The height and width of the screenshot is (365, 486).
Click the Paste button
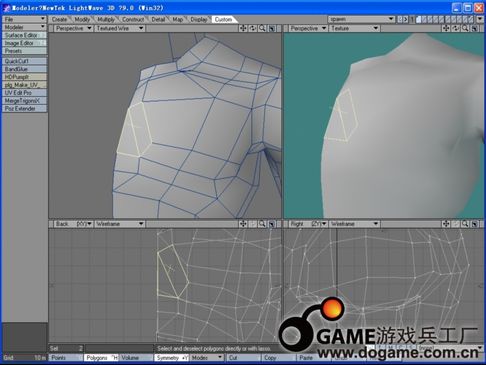tap(314, 358)
